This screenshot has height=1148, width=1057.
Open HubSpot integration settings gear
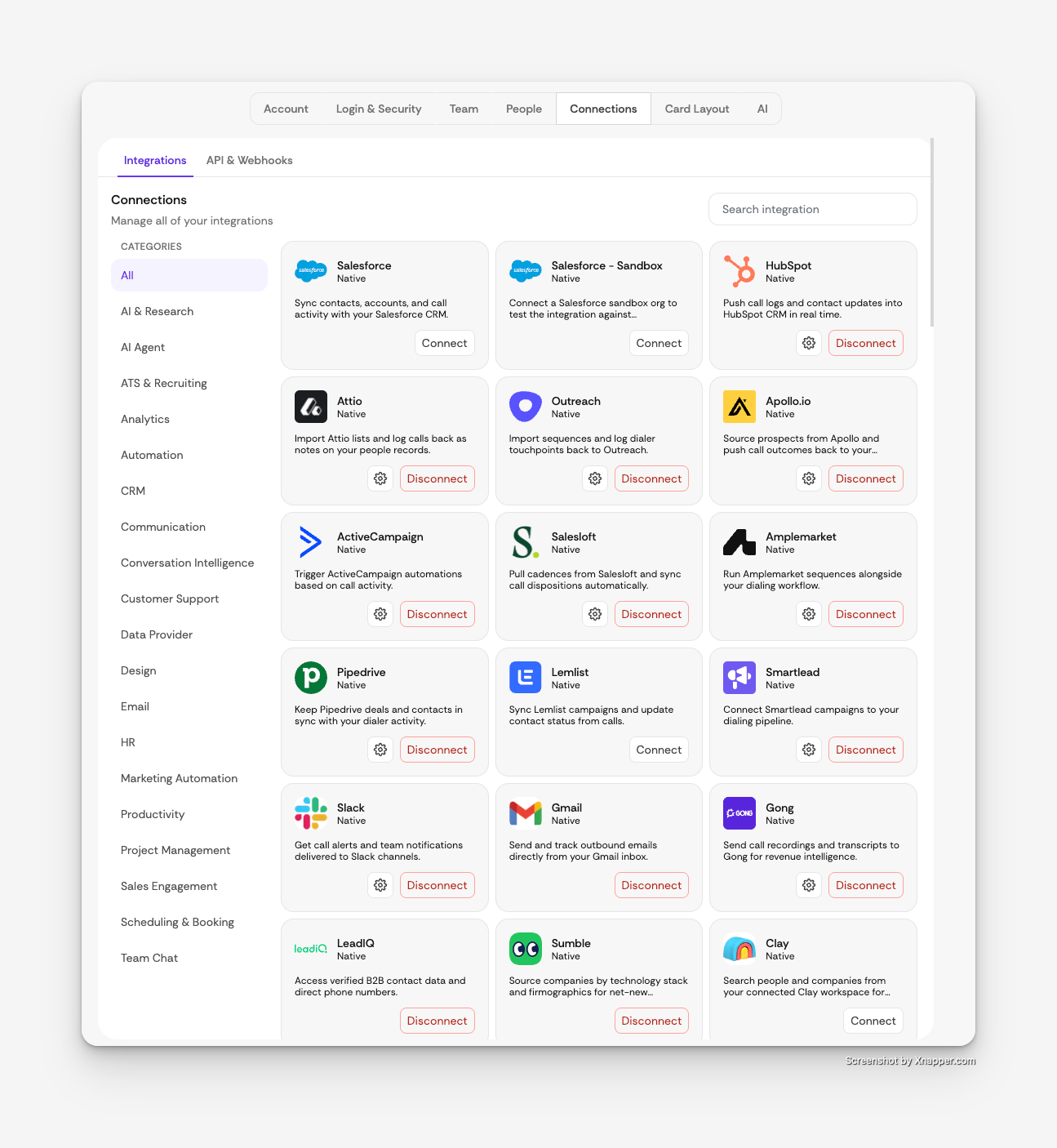809,343
